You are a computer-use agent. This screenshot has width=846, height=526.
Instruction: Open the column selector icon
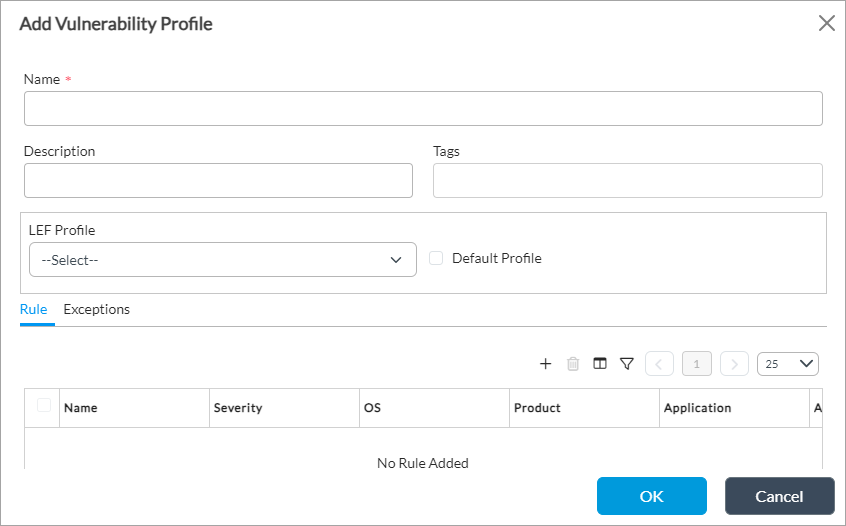point(600,364)
